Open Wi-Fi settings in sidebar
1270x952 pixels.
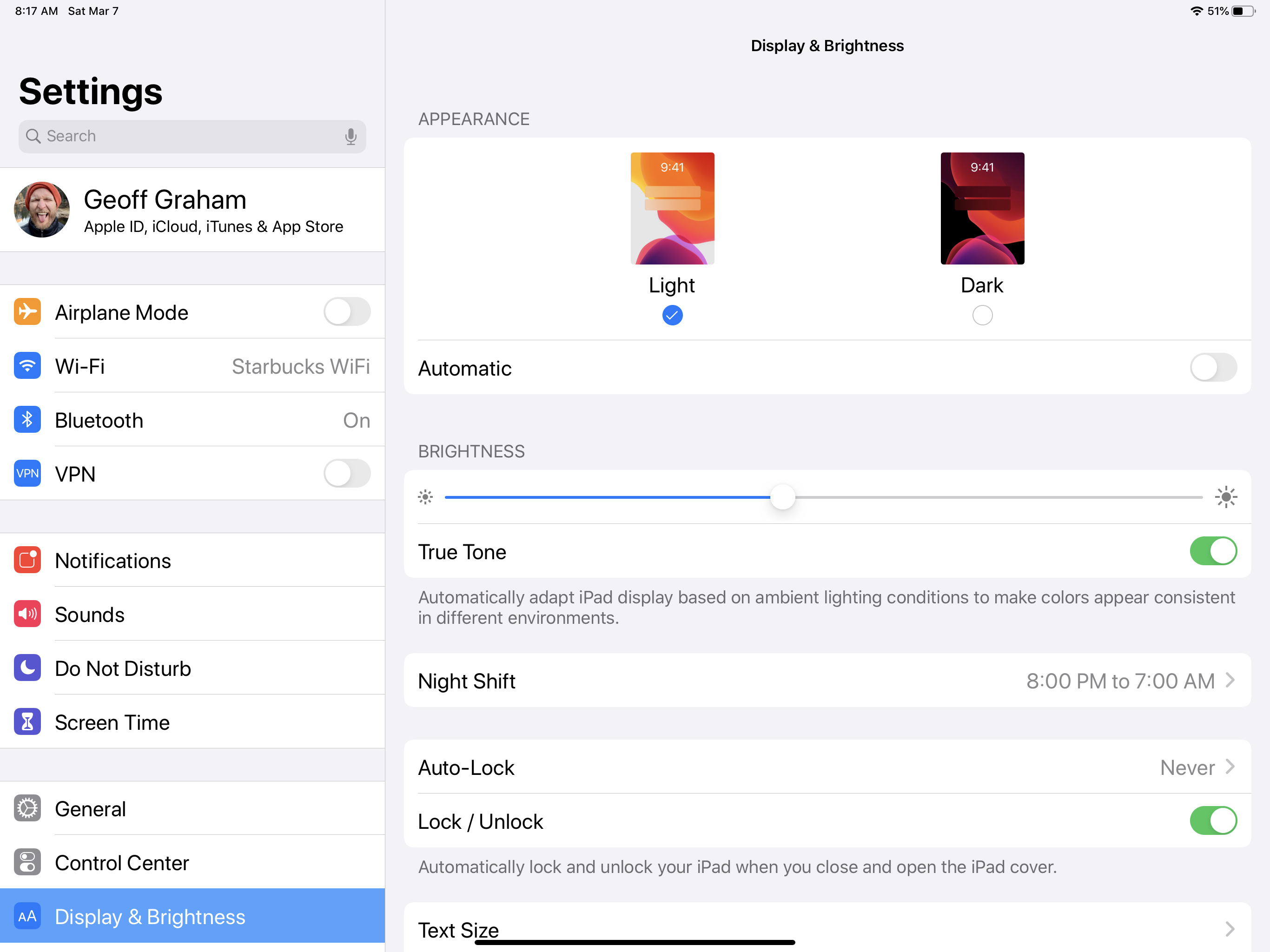tap(192, 366)
